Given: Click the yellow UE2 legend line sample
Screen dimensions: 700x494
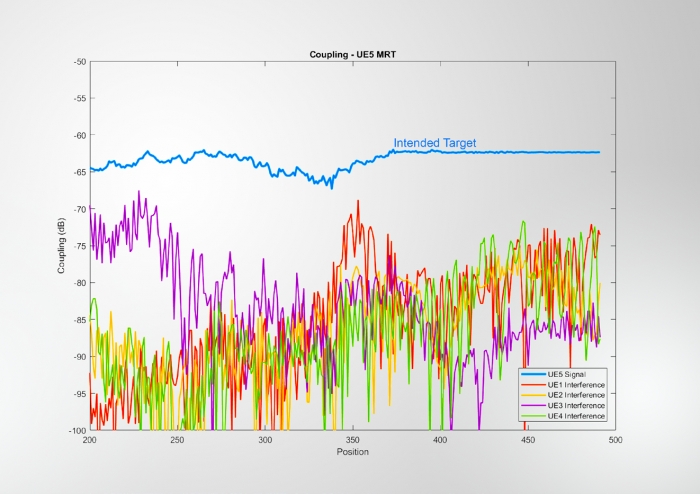Looking at the screenshot, I should (533, 395).
